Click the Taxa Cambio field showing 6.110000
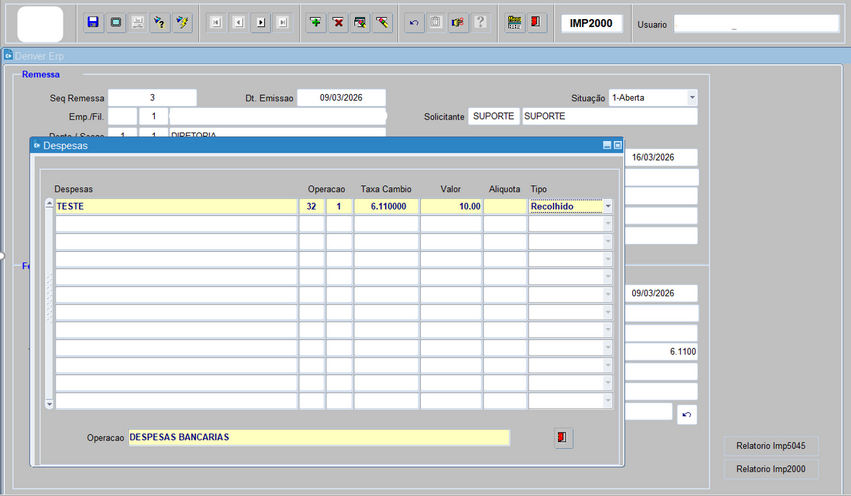Screen dimensions: 851x496 (386, 206)
